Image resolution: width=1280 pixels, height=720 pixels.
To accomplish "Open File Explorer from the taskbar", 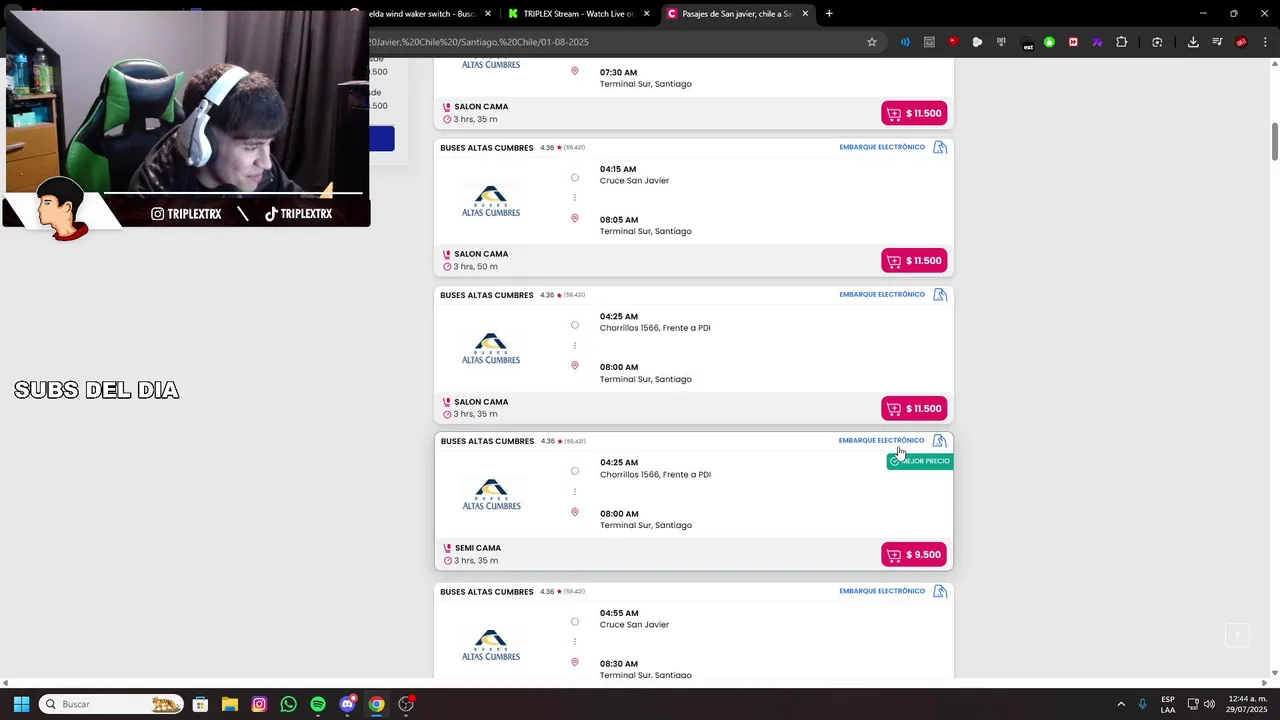I will [229, 704].
